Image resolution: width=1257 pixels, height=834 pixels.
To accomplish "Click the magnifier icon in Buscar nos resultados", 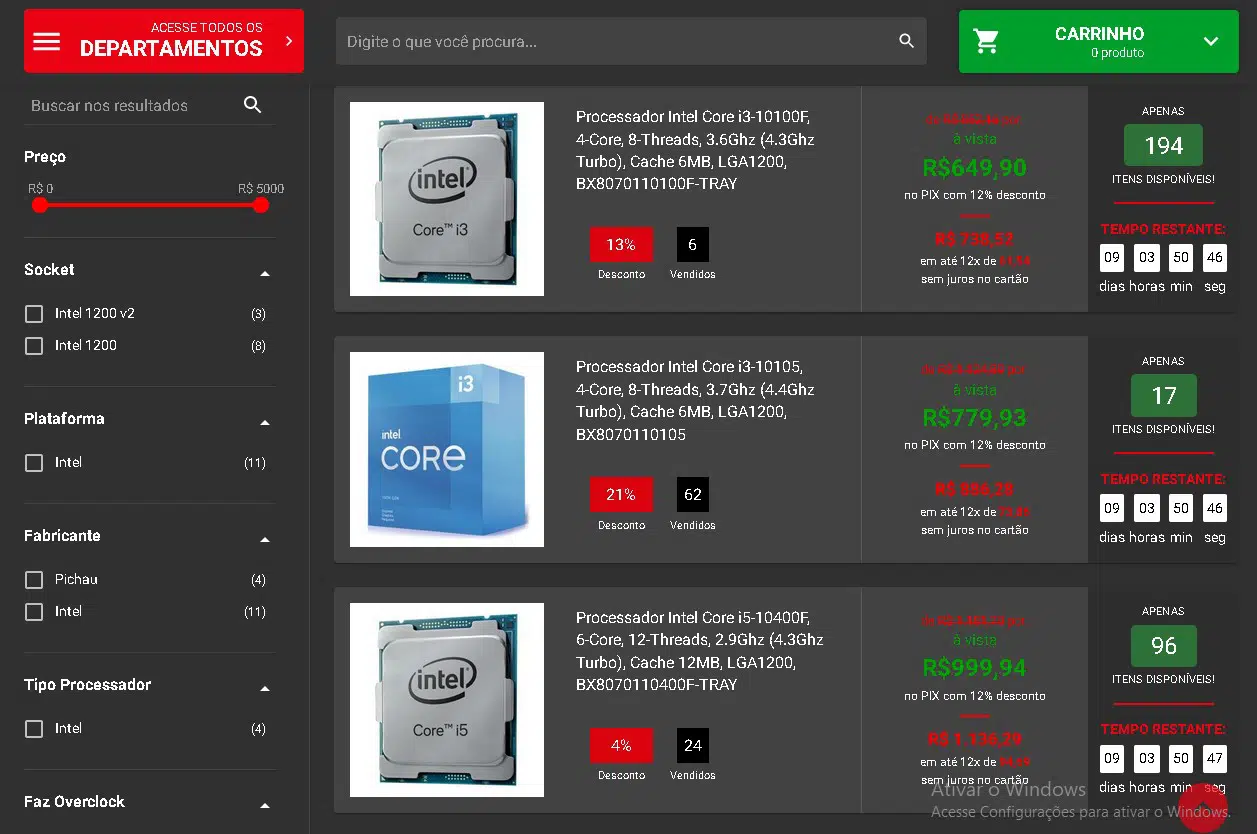I will [252, 105].
